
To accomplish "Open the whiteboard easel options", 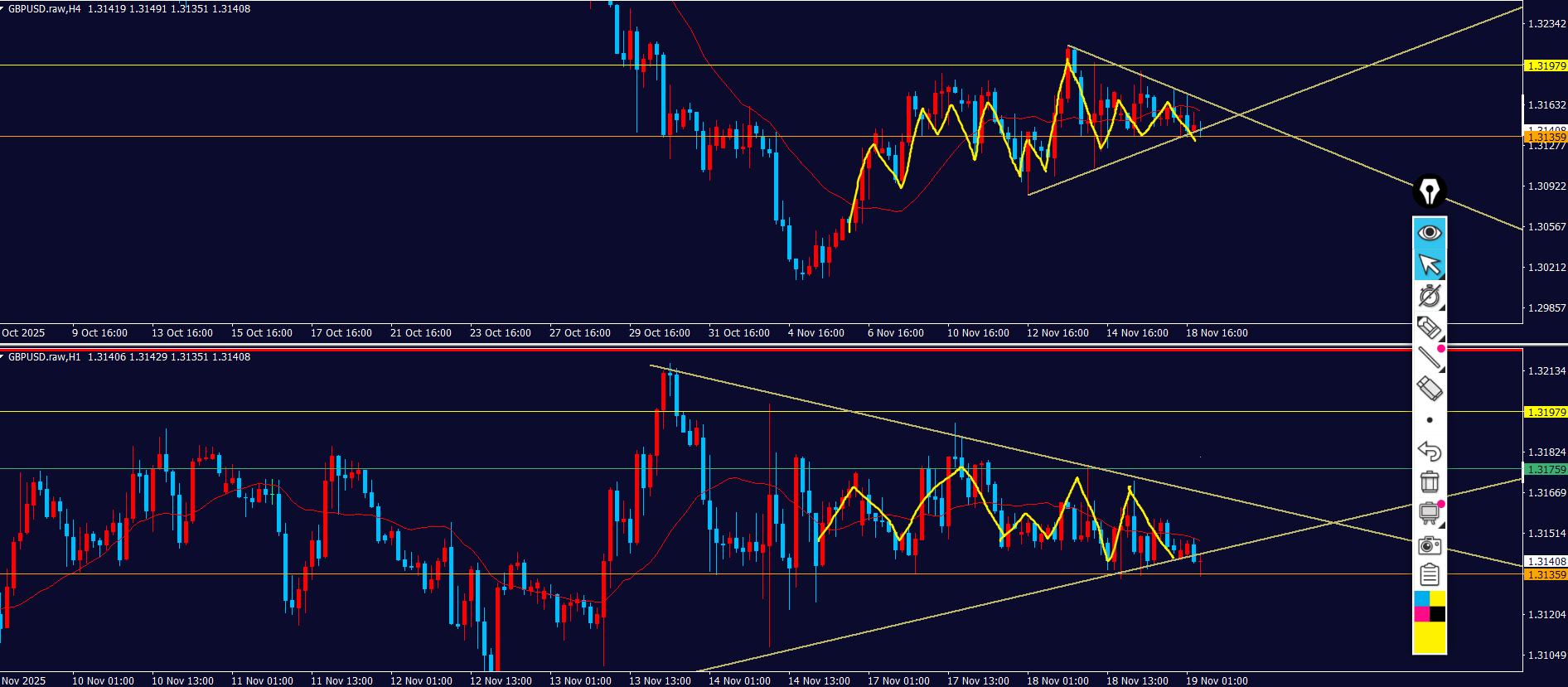I will pos(1429,514).
